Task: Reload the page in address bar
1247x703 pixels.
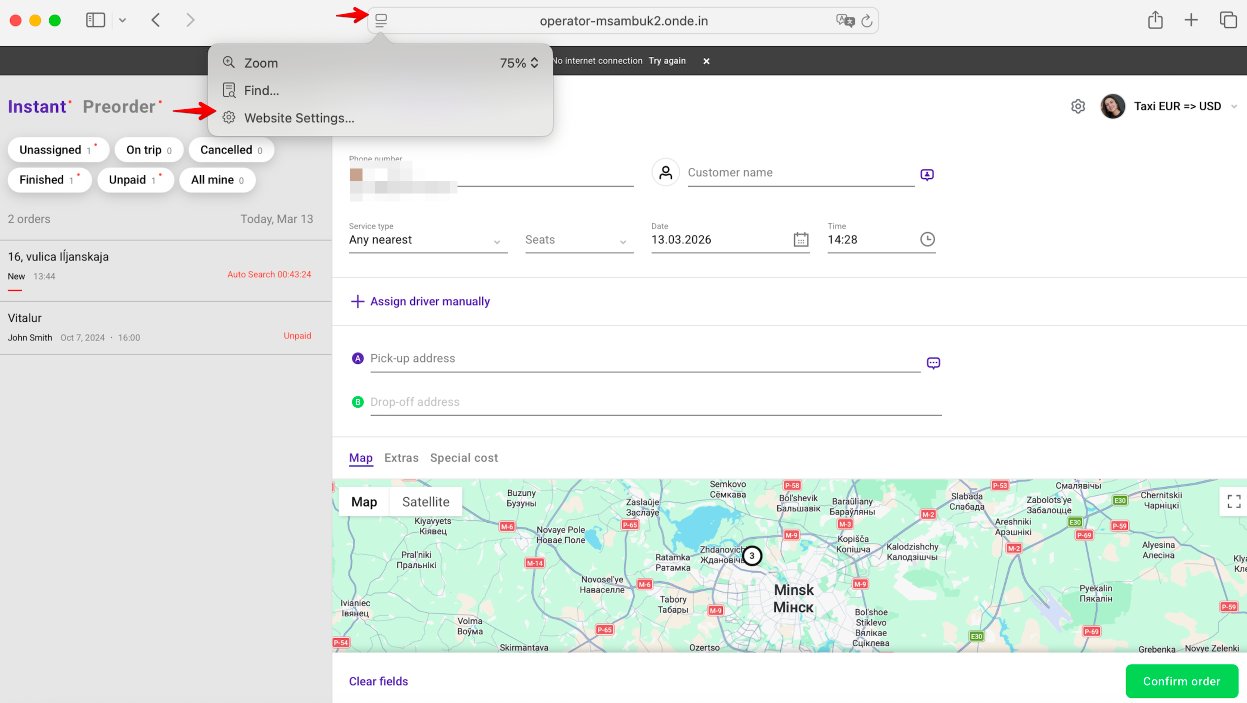Action: (867, 20)
